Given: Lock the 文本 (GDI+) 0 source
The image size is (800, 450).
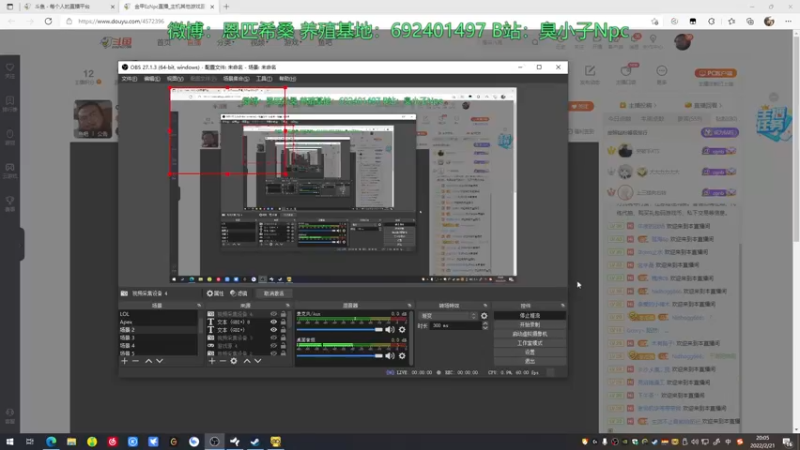Looking at the screenshot, I should (283, 322).
